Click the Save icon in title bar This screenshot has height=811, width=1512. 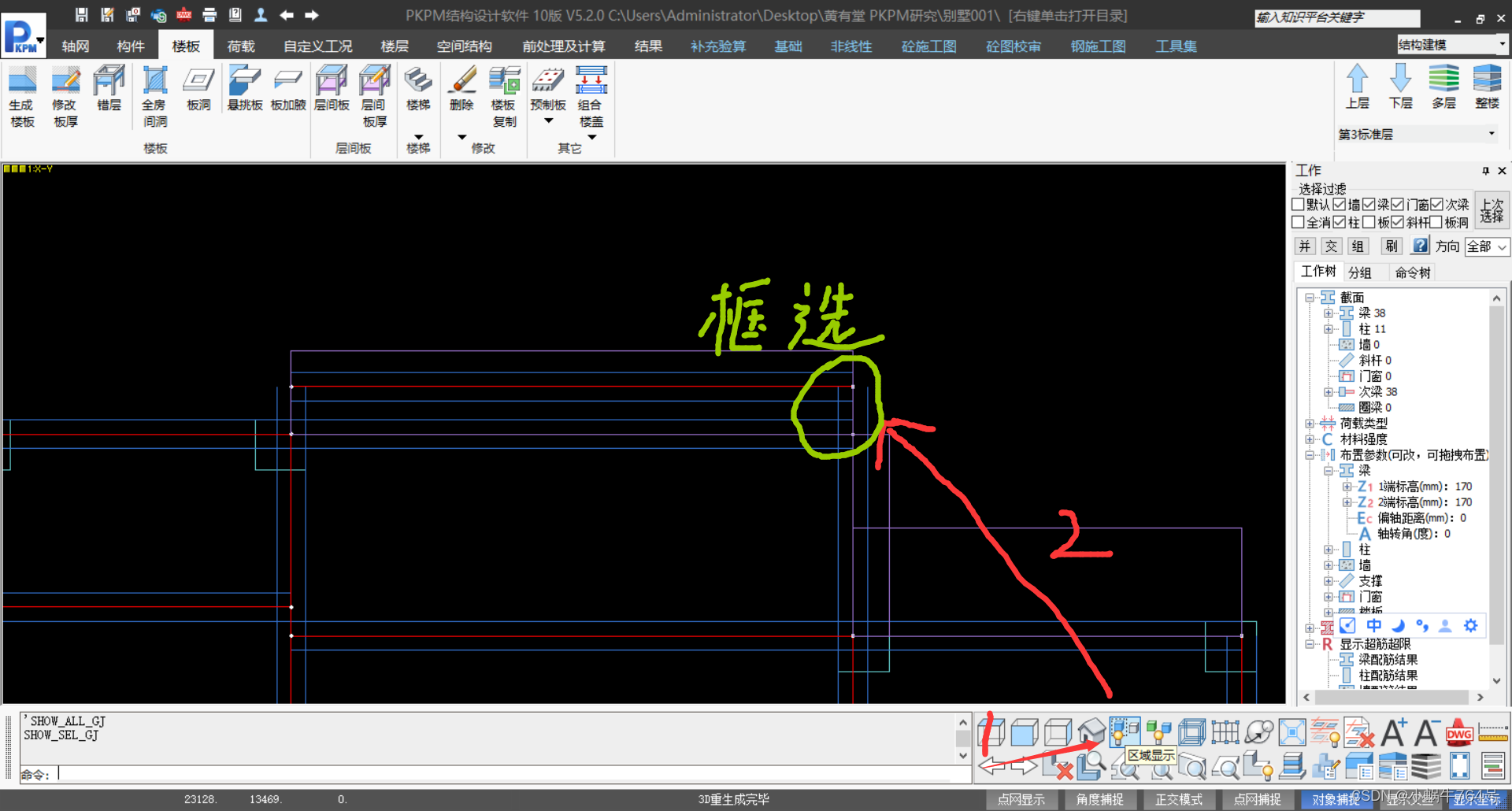tap(81, 14)
